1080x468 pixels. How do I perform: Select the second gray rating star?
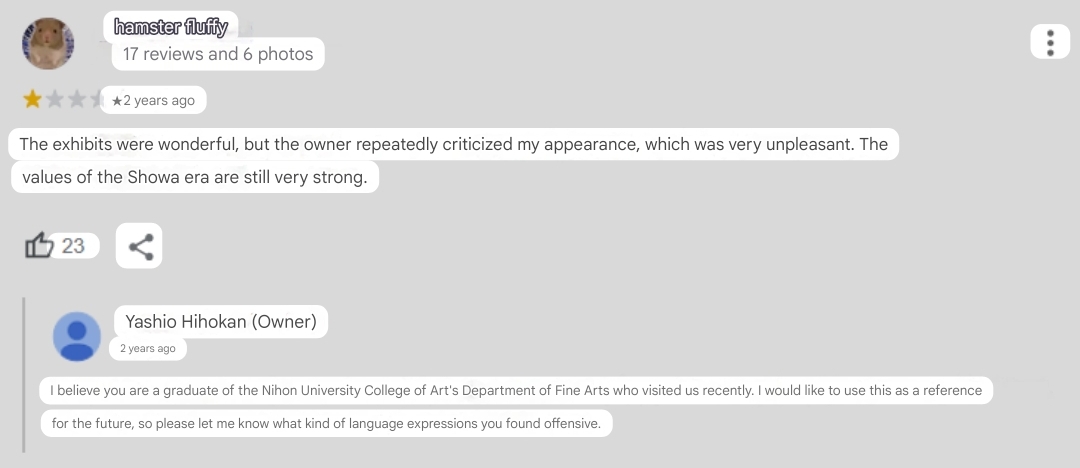pos(54,100)
